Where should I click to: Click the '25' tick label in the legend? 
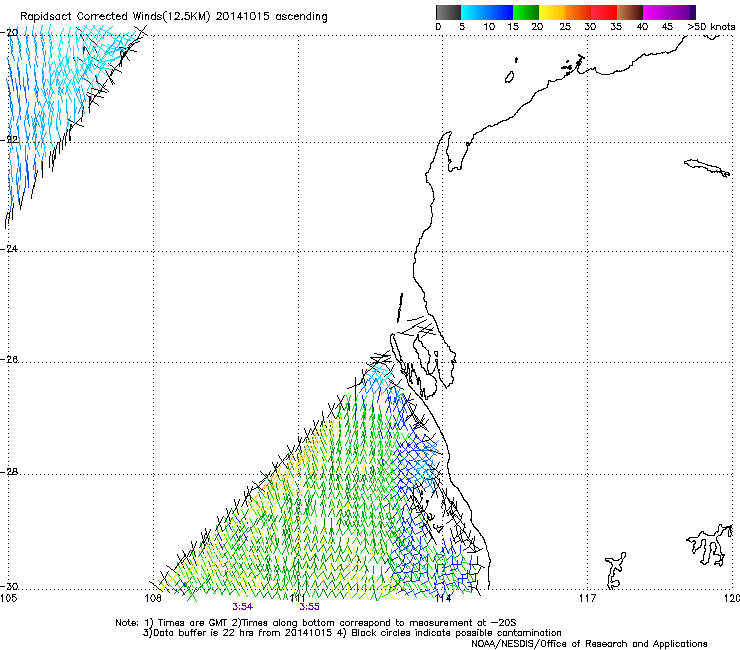565,27
